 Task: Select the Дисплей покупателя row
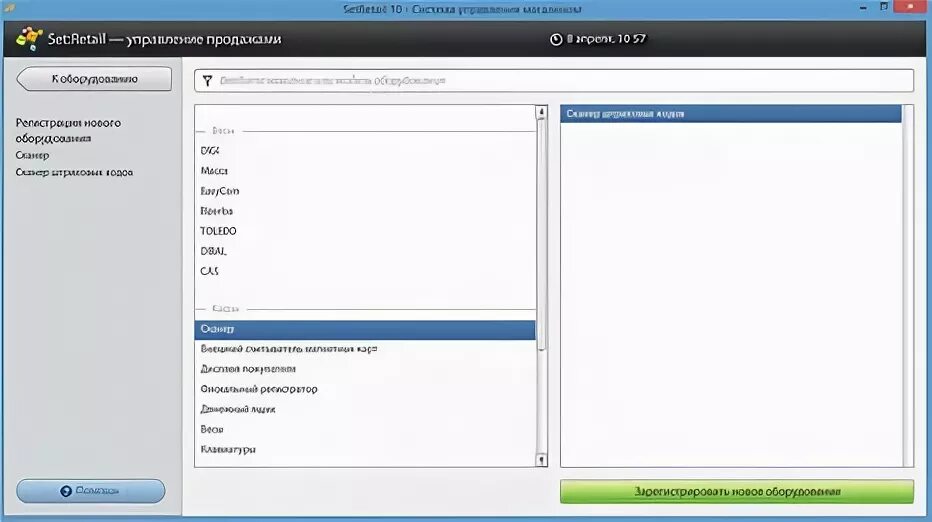(365, 369)
